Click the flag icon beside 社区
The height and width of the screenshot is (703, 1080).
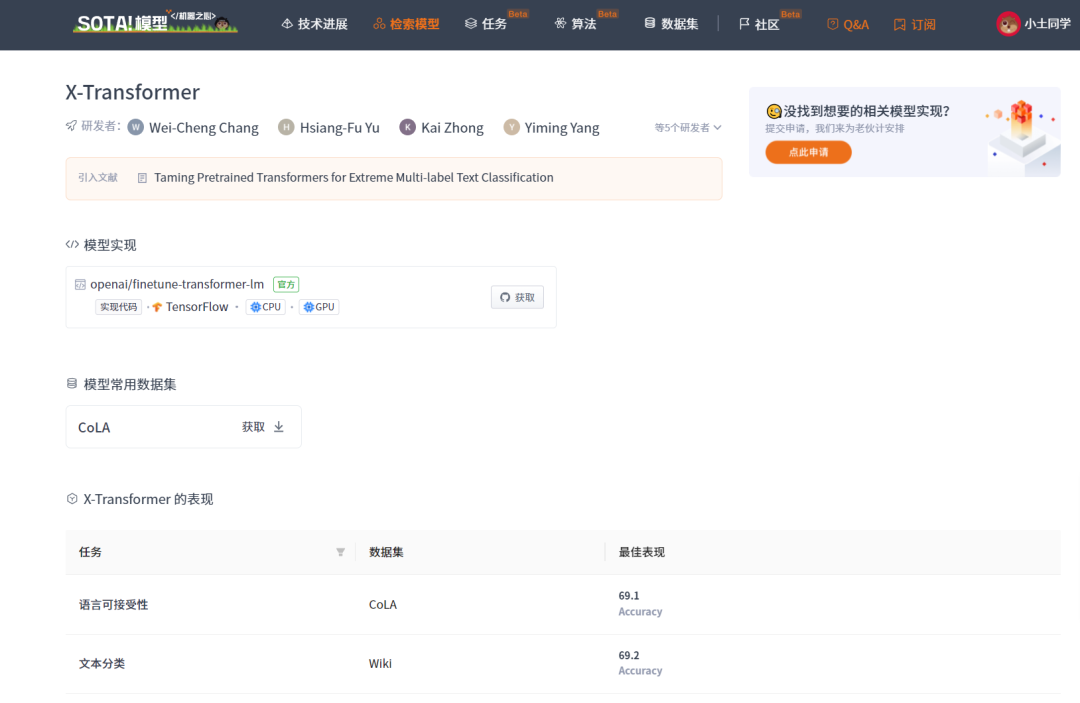coord(744,24)
